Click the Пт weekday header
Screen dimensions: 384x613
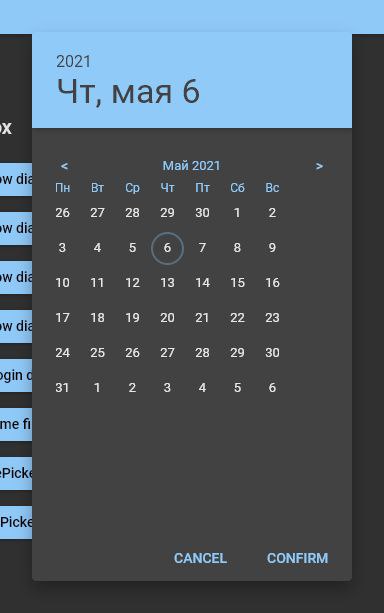pyautogui.click(x=202, y=188)
